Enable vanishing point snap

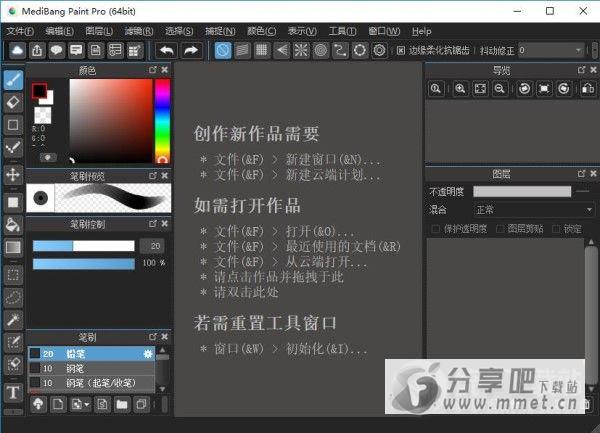282,50
